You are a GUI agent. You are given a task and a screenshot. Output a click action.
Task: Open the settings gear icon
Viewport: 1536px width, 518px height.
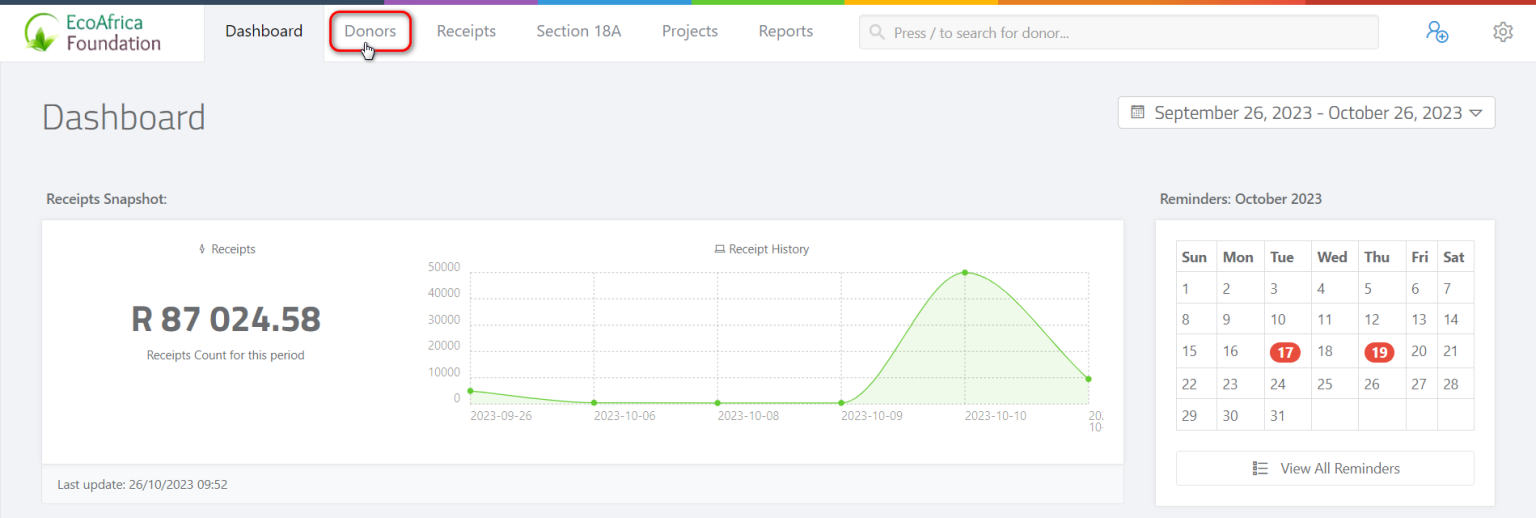point(1502,32)
